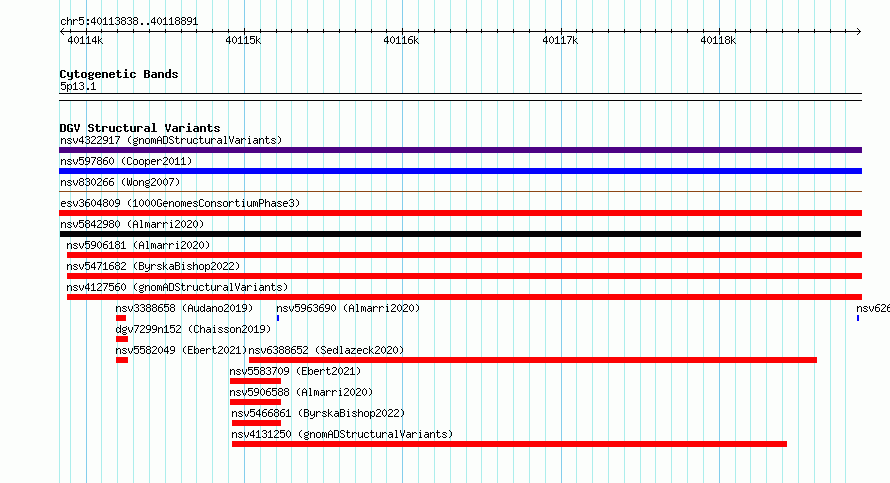Screen dimensions: 890x483
Task: Open nsv5906181 (Almarri2020) label
Action: pos(138,245)
